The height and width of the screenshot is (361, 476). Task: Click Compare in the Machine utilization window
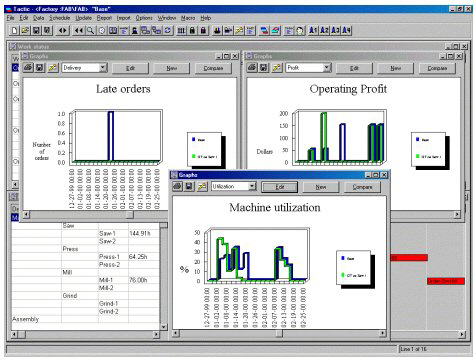click(362, 187)
